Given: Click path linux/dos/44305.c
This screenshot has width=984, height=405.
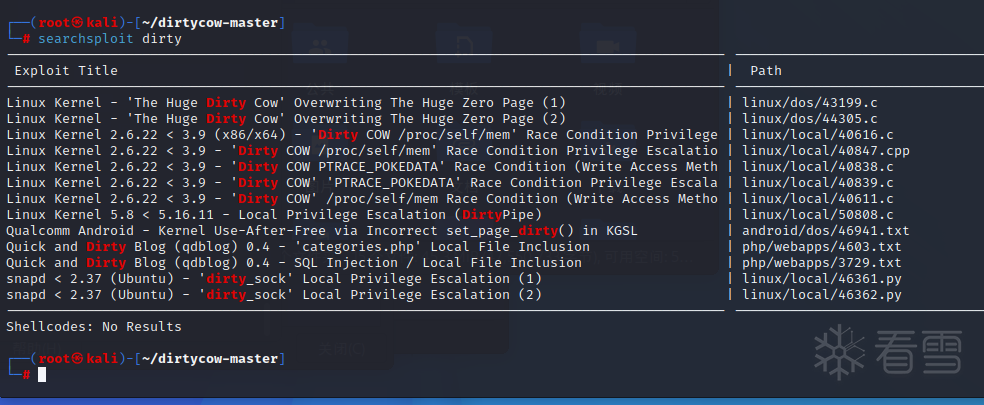Looking at the screenshot, I should click(810, 119).
